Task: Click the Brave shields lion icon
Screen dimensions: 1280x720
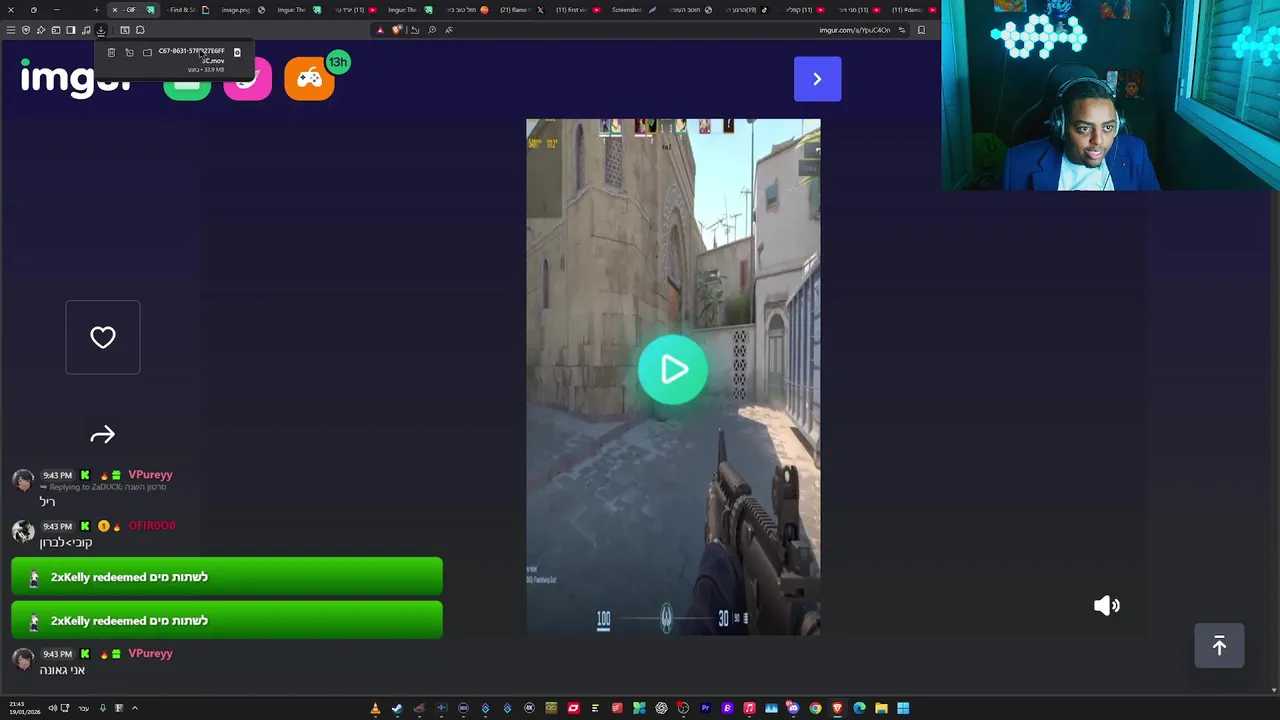Action: (x=397, y=30)
